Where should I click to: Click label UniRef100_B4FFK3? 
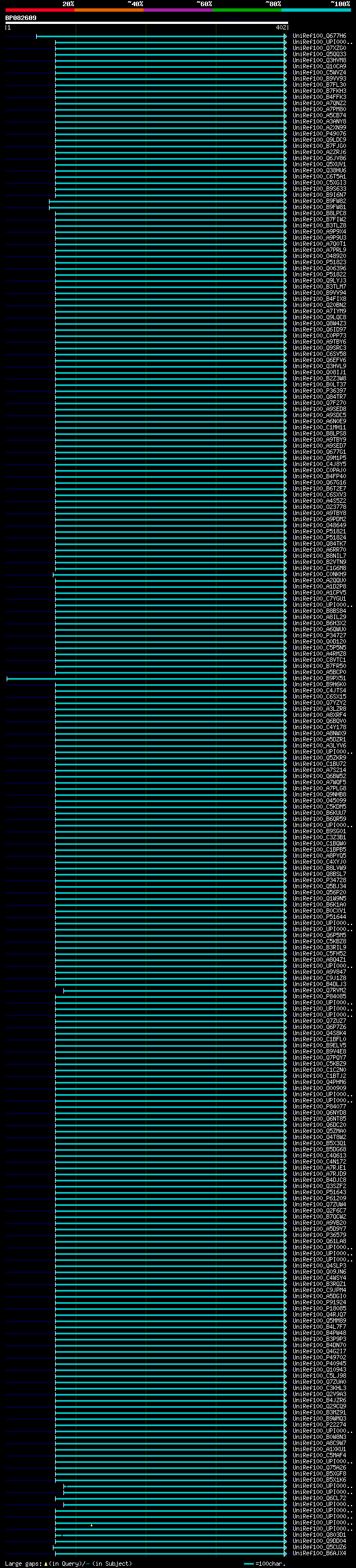(x=319, y=97)
